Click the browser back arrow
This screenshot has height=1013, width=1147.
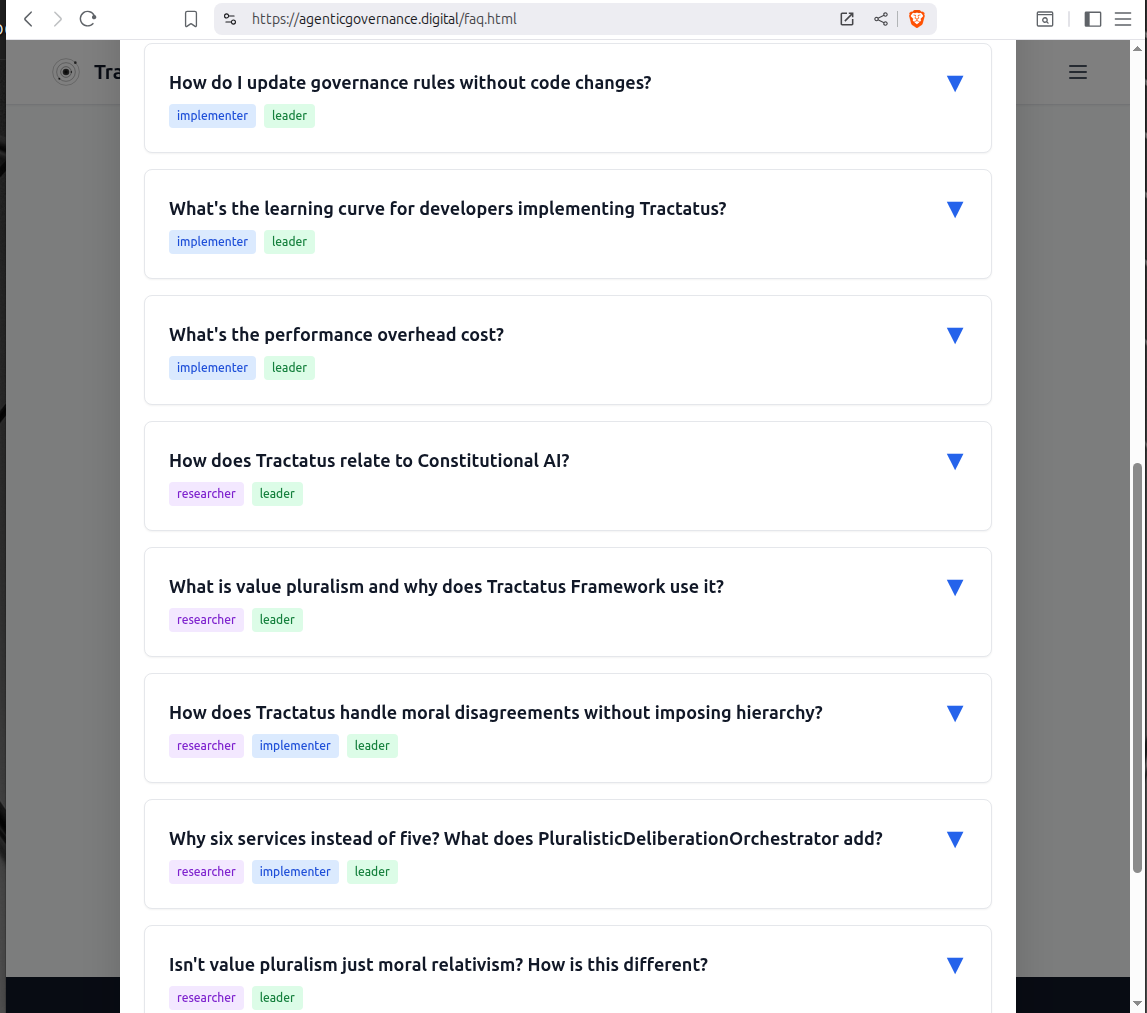[x=28, y=19]
